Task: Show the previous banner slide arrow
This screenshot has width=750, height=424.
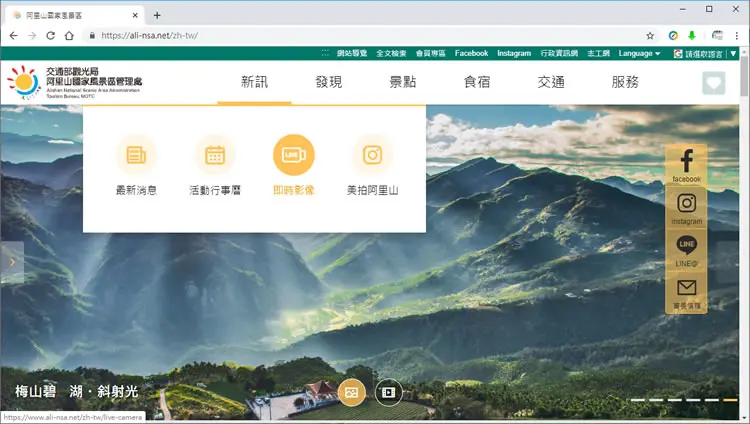Action: click(12, 262)
